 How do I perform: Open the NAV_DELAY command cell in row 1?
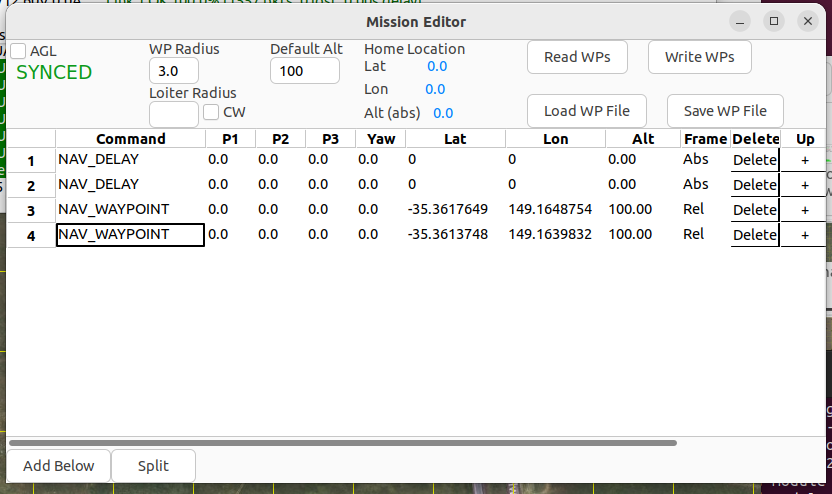pos(130,160)
